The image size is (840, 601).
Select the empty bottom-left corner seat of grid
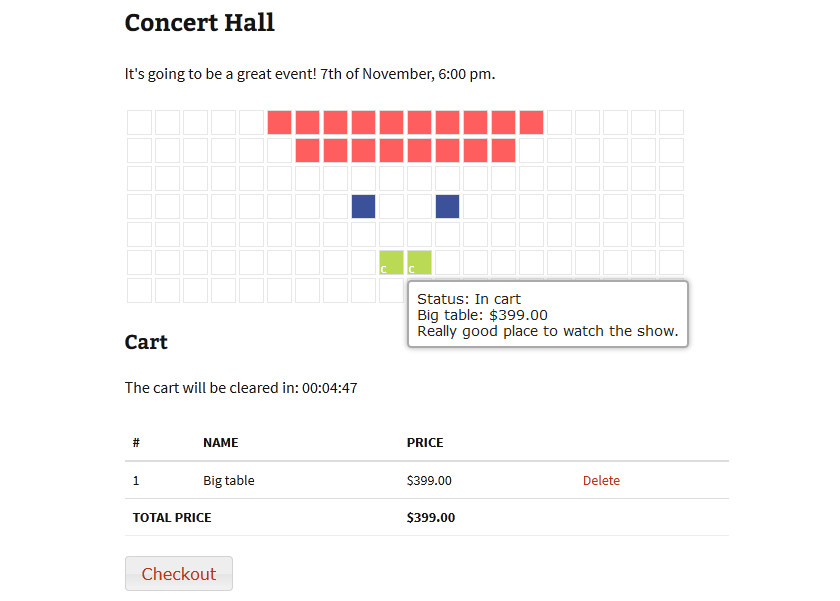[139, 290]
